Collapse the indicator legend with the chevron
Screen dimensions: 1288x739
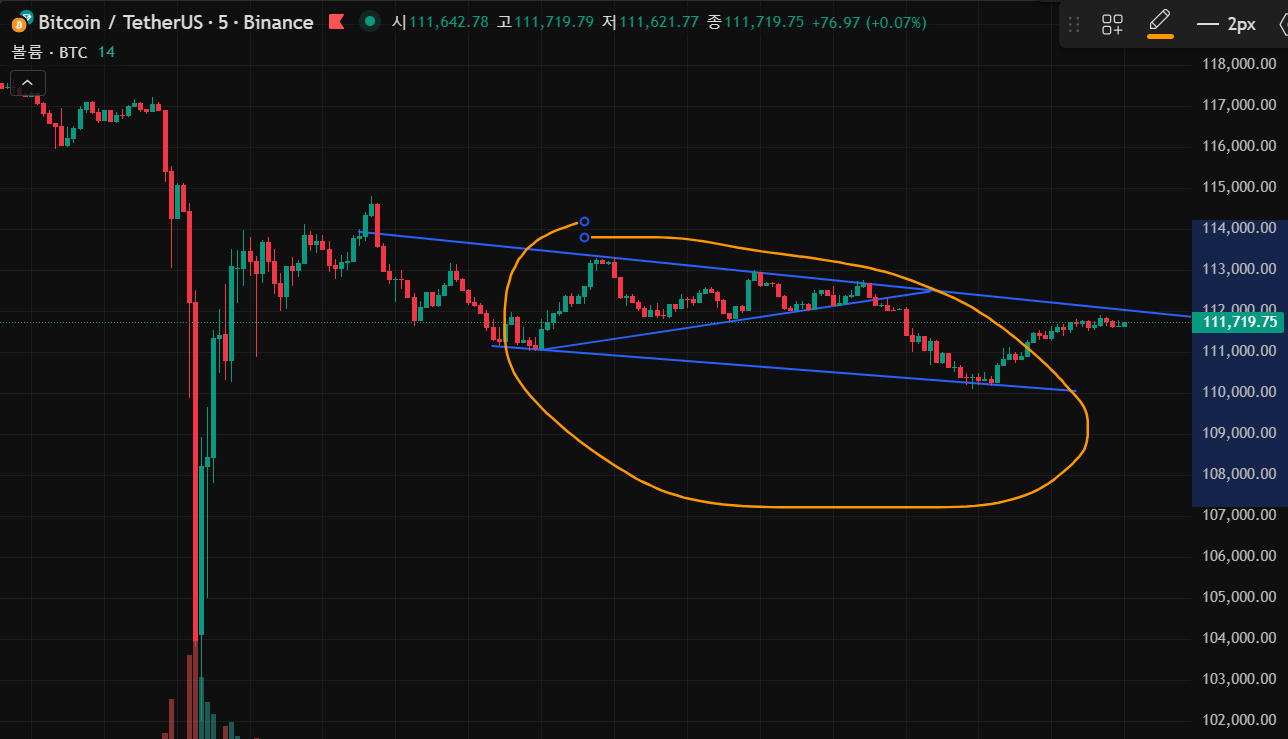click(x=27, y=83)
